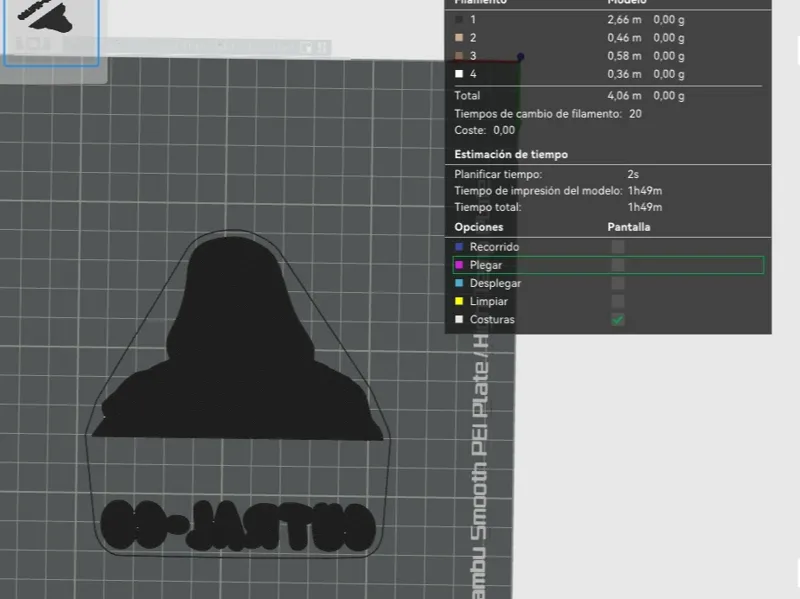Uncheck the Costuras display checkbox

618,319
